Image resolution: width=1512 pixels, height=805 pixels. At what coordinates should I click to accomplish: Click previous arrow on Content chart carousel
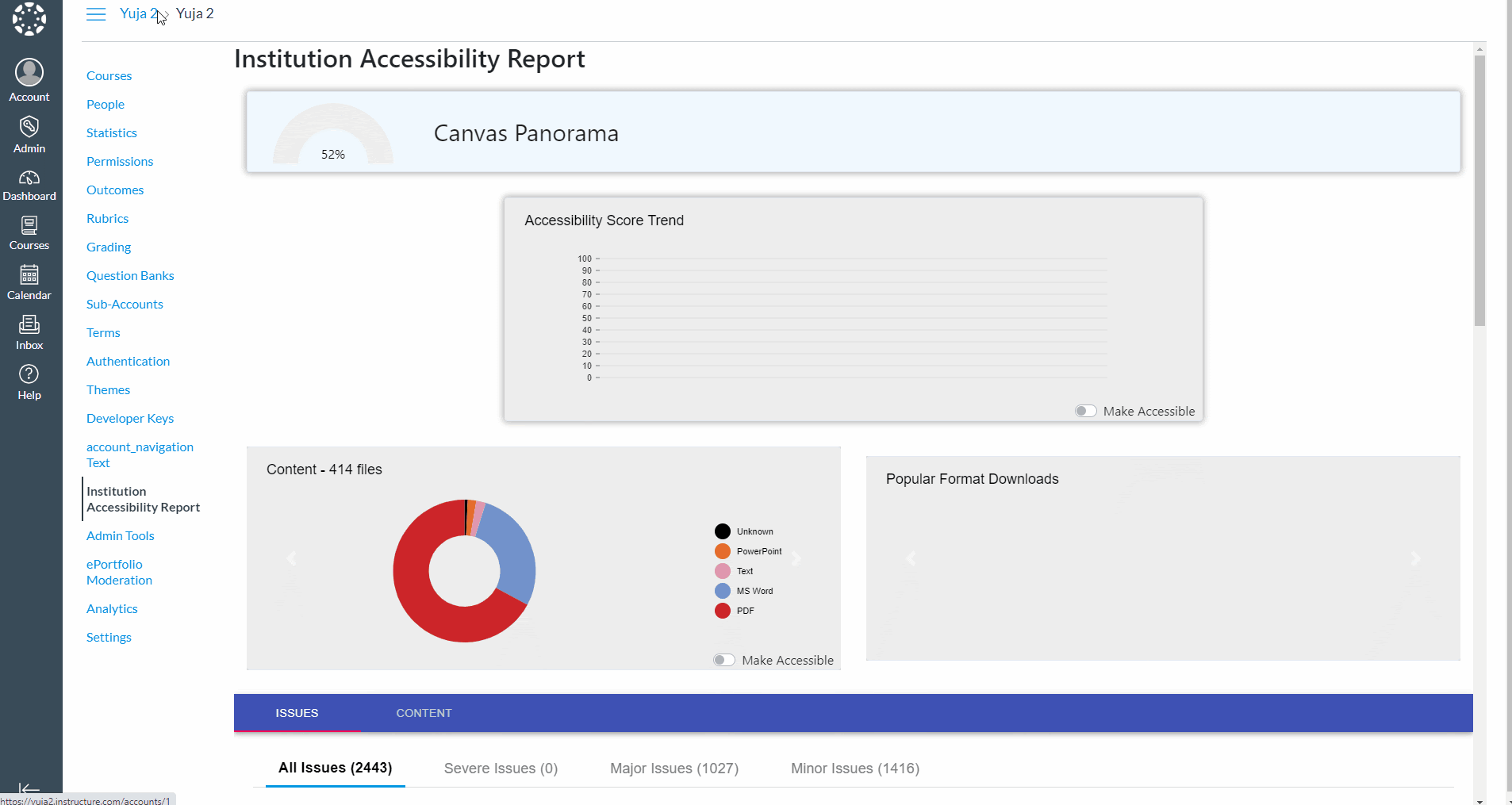click(x=291, y=558)
